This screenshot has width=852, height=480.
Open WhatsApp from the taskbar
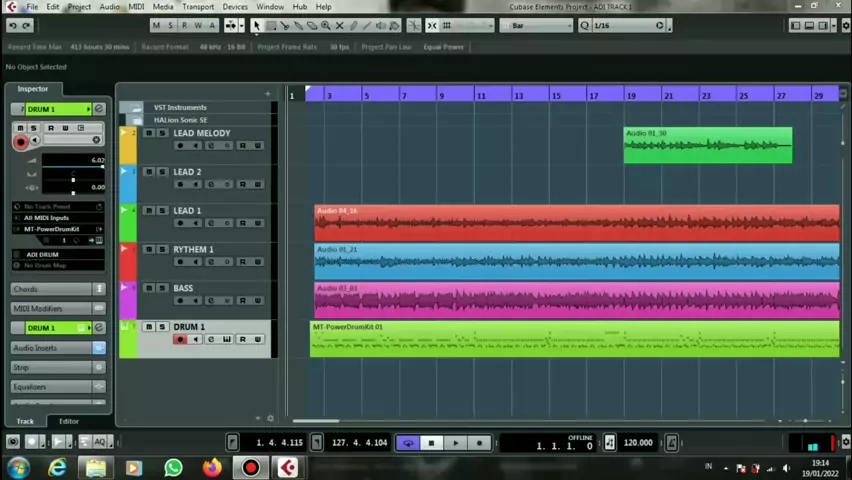173,467
